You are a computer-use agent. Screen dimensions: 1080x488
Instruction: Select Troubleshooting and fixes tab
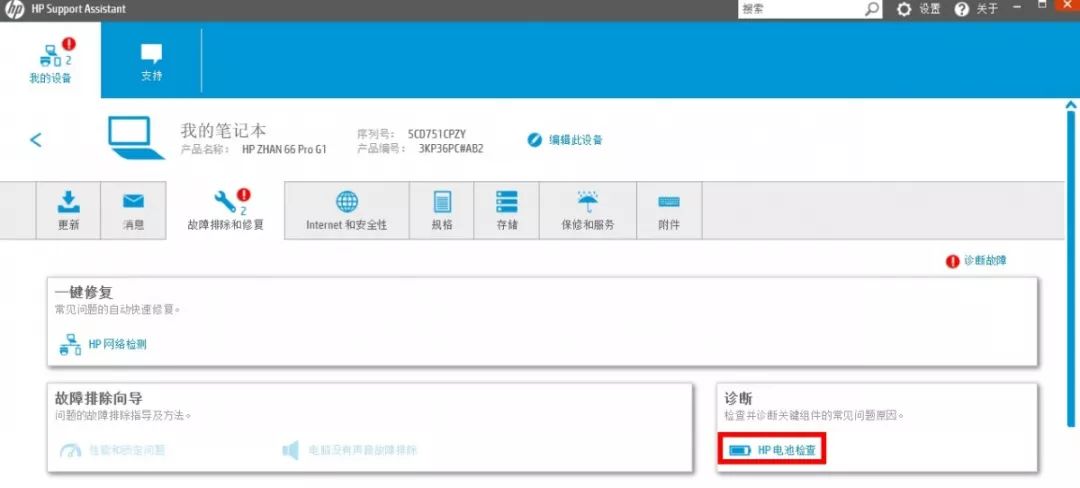(226, 210)
